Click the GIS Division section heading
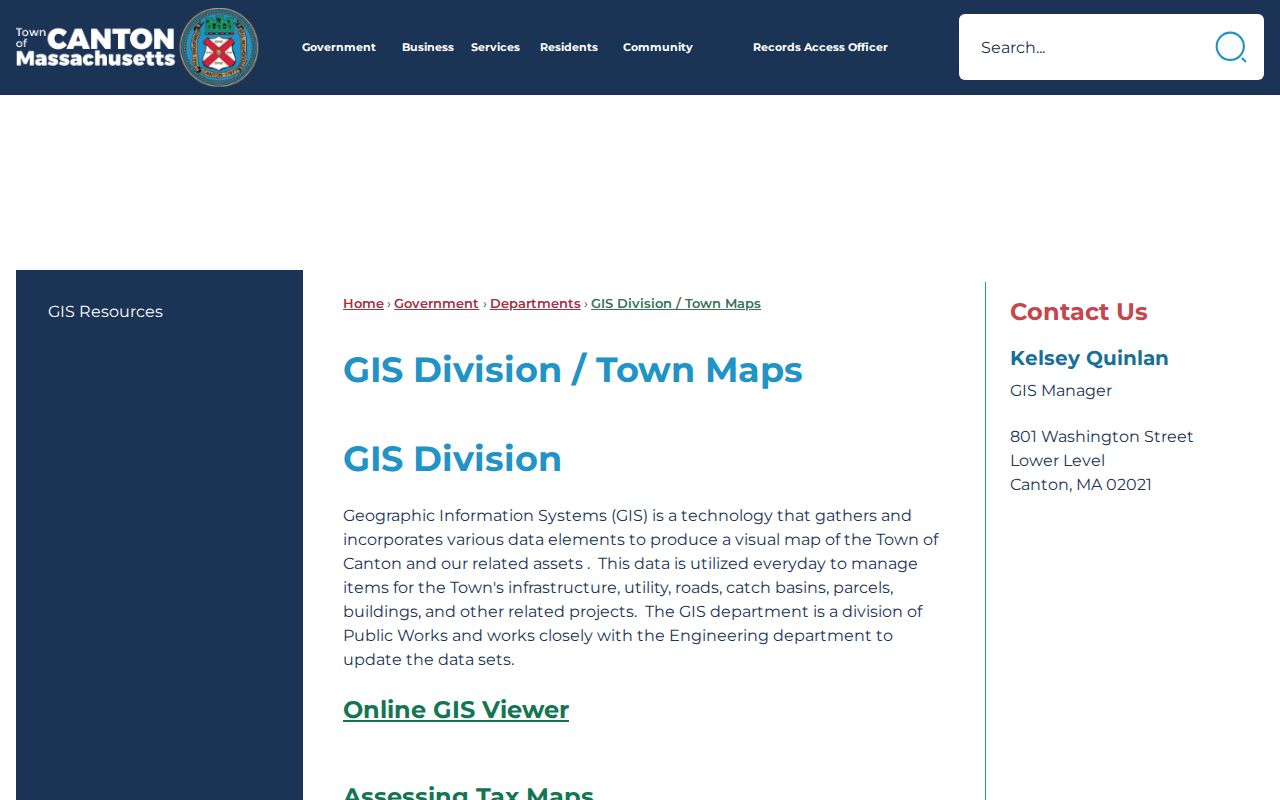1280x800 pixels. pyautogui.click(x=452, y=459)
